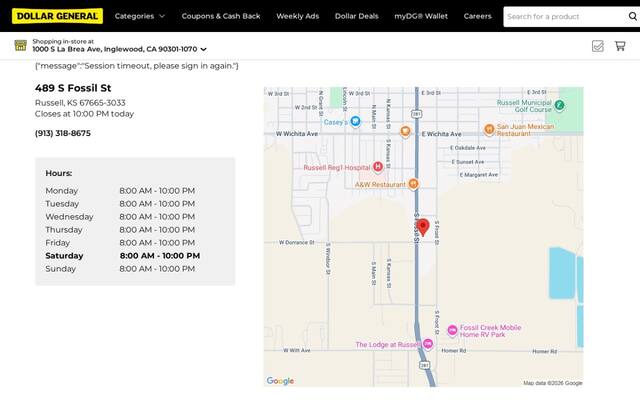Click Monday hours row
The width and height of the screenshot is (640, 400).
click(120, 191)
